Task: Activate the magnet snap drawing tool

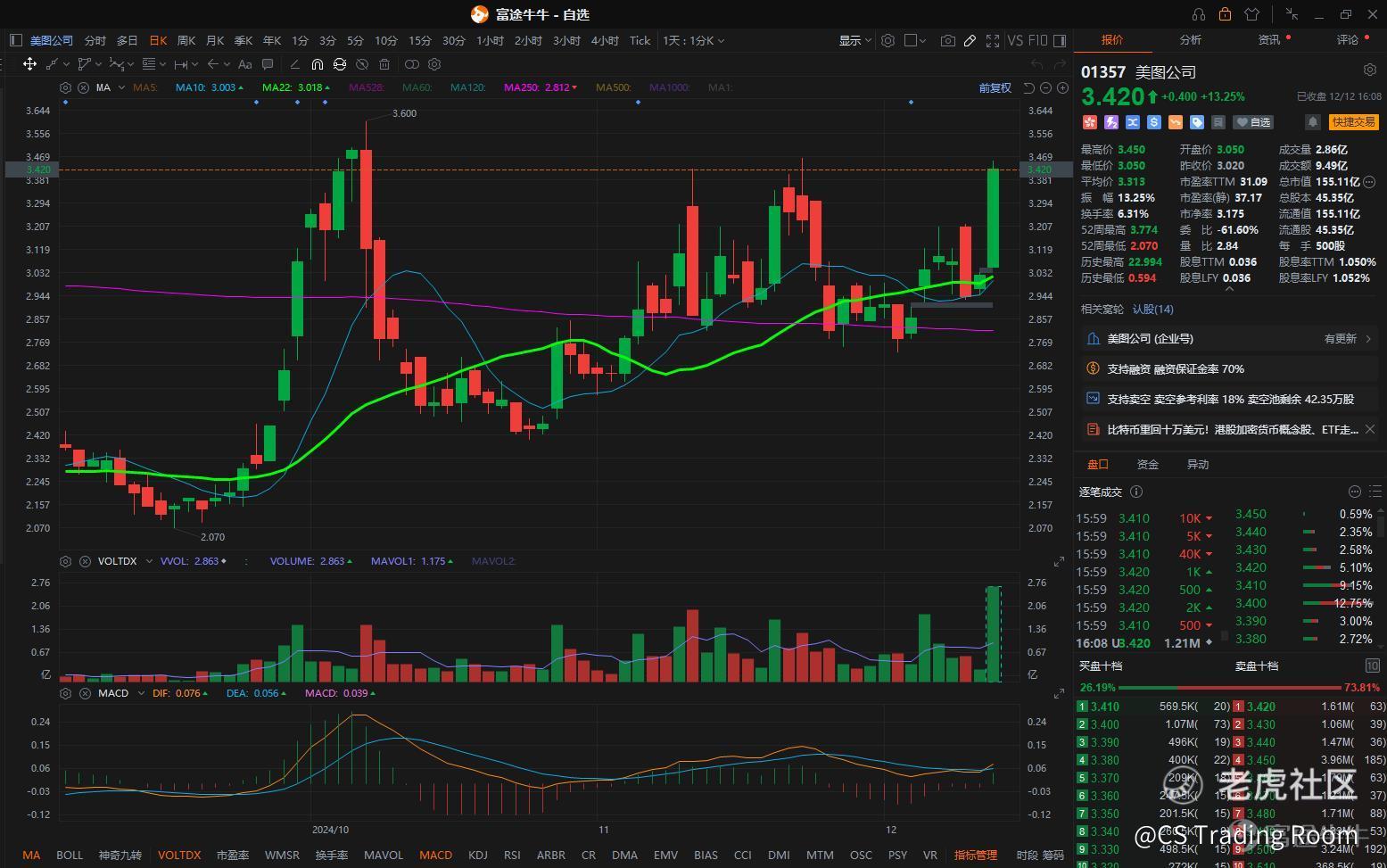Action: tap(317, 64)
